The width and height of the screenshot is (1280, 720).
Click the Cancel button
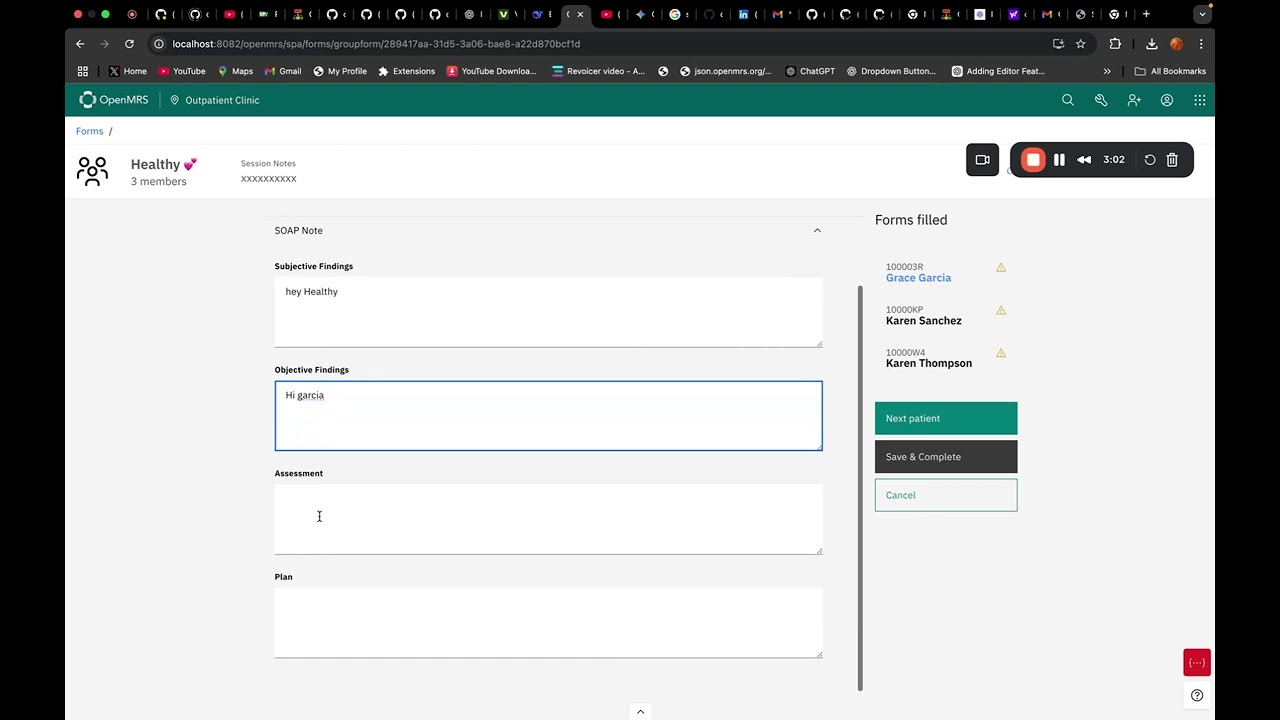click(946, 495)
